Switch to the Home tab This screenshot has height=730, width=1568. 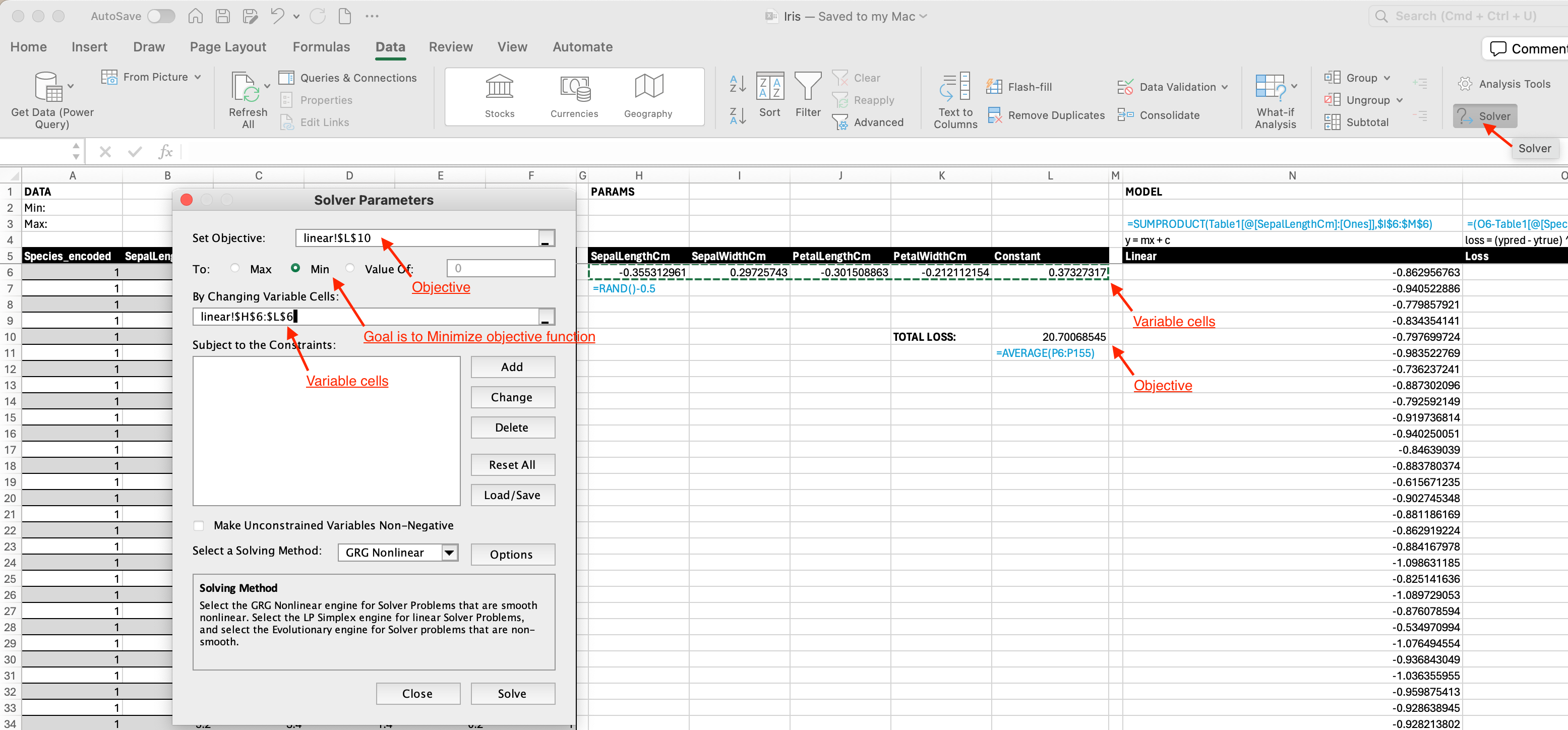click(x=29, y=47)
